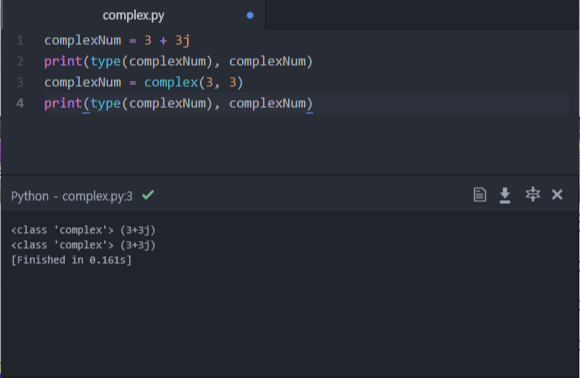The image size is (580, 378).
Task: Download the output with the download arrow icon
Action: coord(505,195)
